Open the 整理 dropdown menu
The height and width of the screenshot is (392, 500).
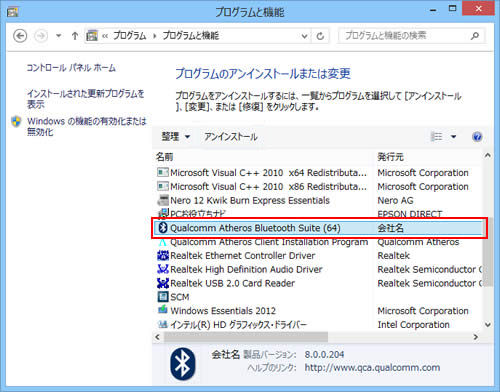coord(176,137)
